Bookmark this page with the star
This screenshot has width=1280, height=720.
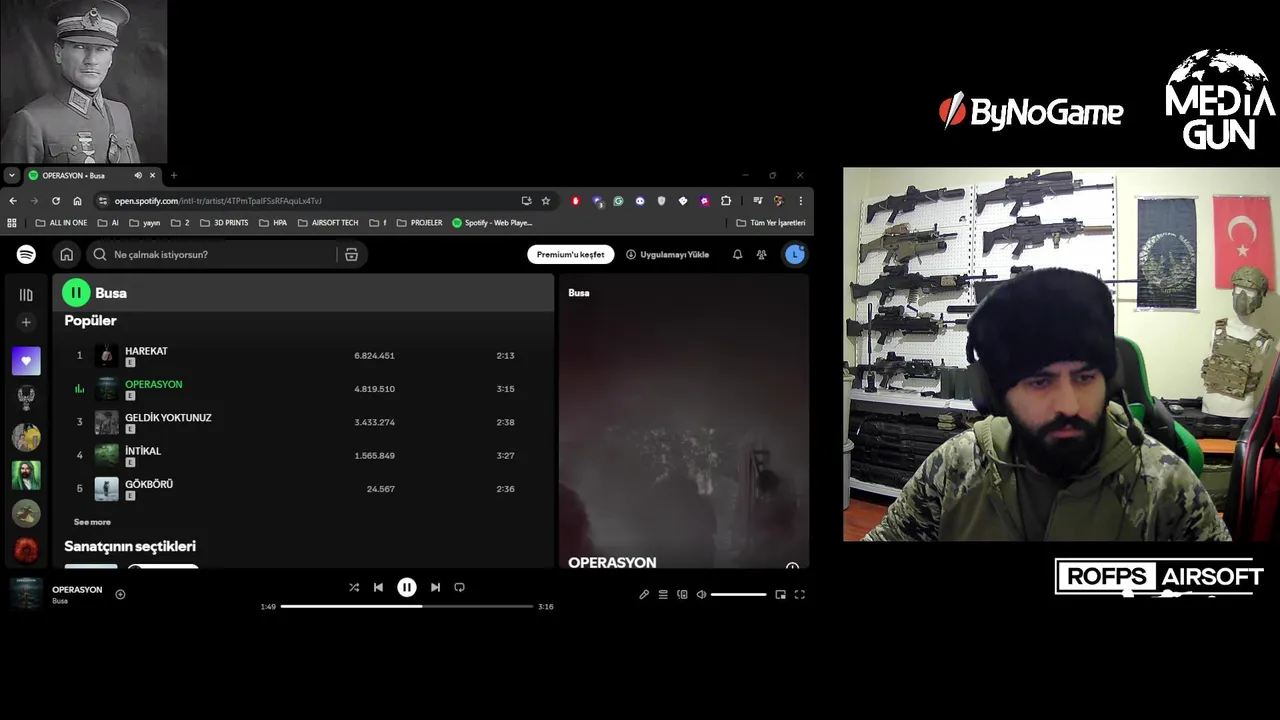tap(545, 200)
